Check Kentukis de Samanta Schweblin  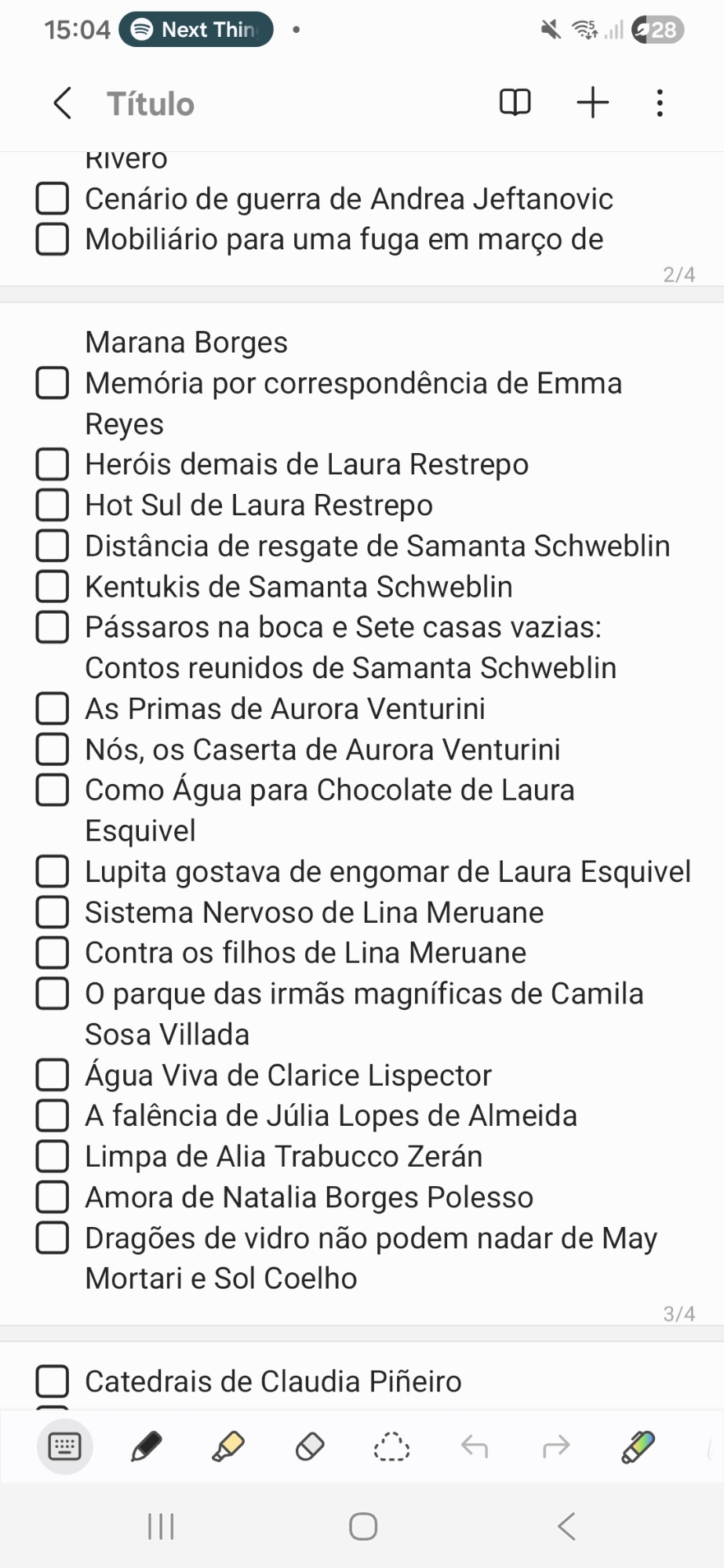coord(53,586)
